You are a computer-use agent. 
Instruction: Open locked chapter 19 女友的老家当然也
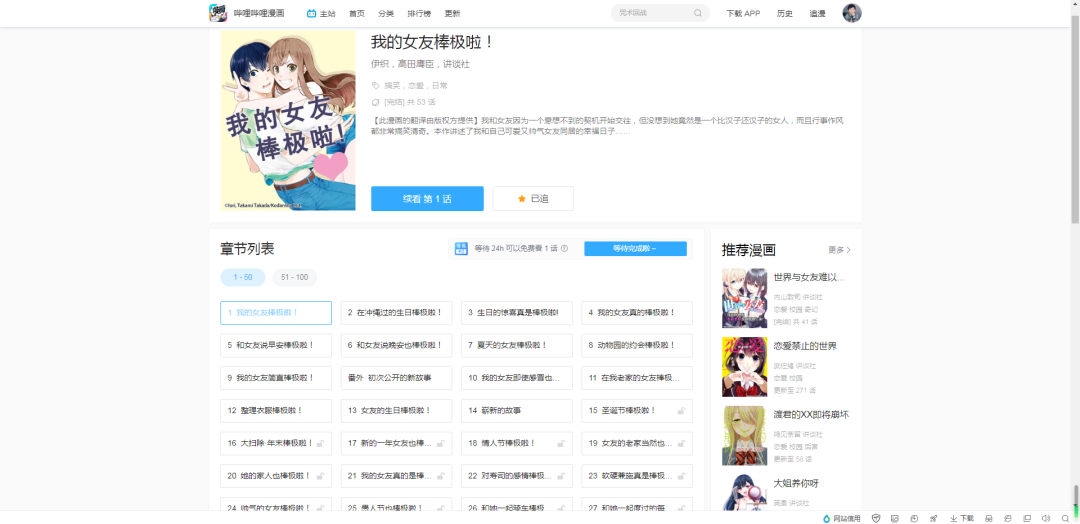click(637, 443)
